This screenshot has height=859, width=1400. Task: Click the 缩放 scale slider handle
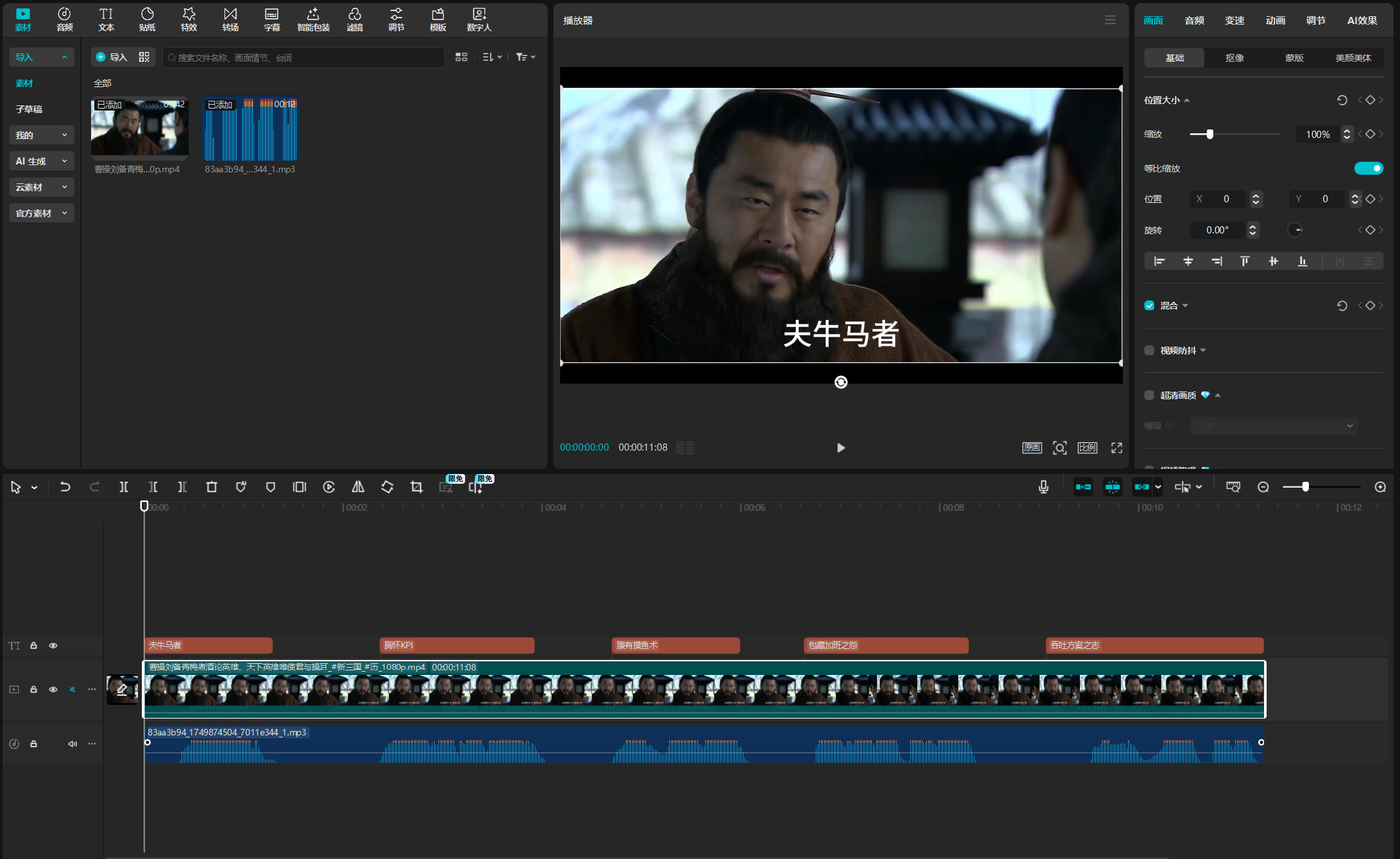(x=1210, y=134)
